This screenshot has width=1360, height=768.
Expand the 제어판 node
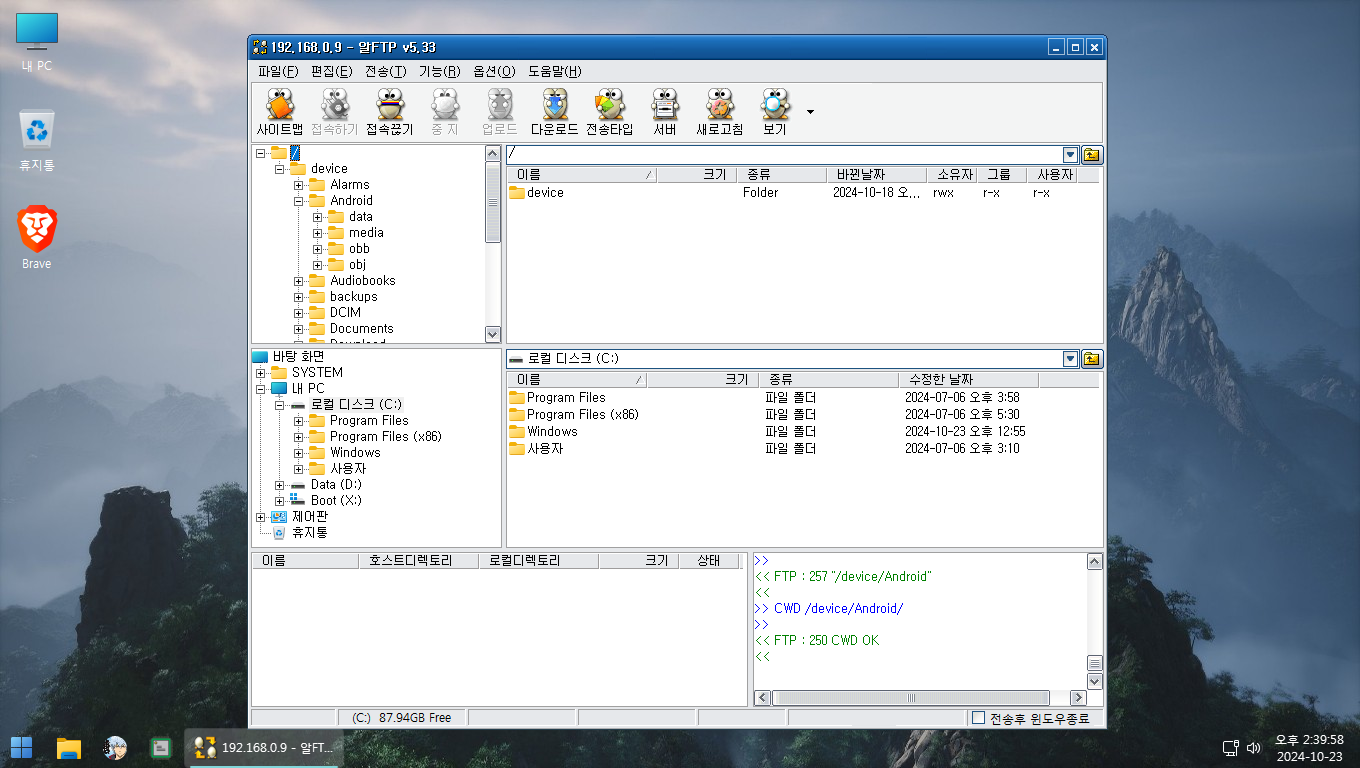[x=260, y=517]
